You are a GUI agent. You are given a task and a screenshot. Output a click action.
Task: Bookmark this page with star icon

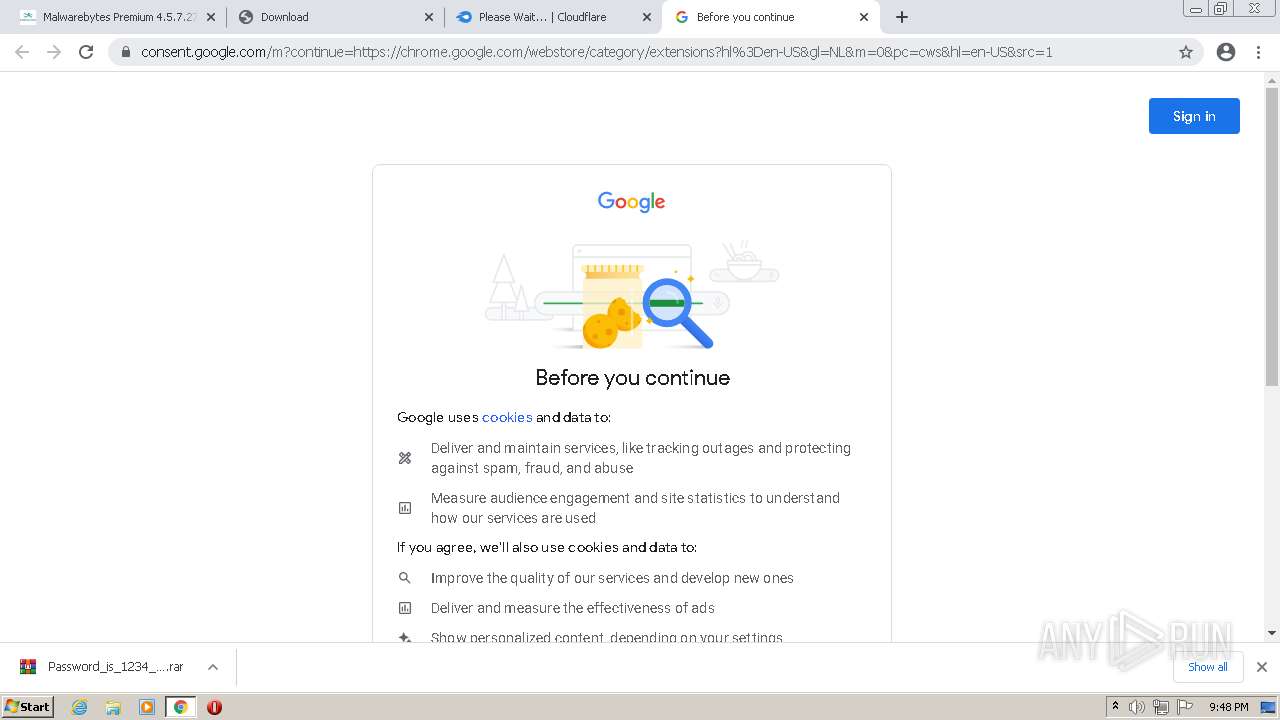[x=1186, y=52]
